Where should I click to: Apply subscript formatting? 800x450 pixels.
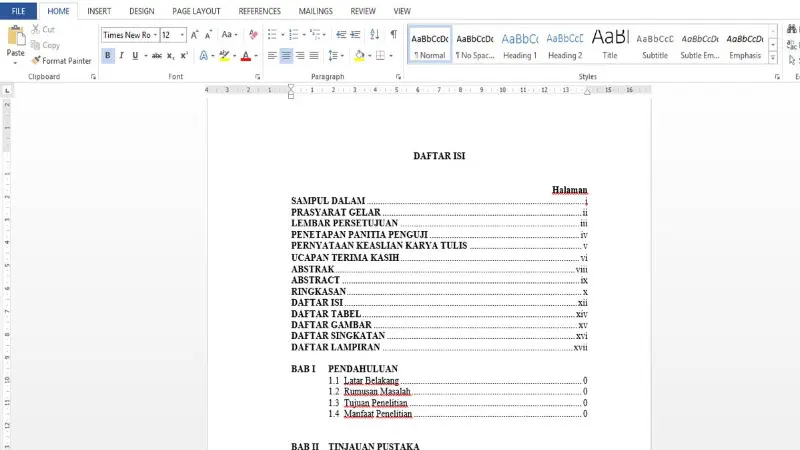(x=170, y=56)
